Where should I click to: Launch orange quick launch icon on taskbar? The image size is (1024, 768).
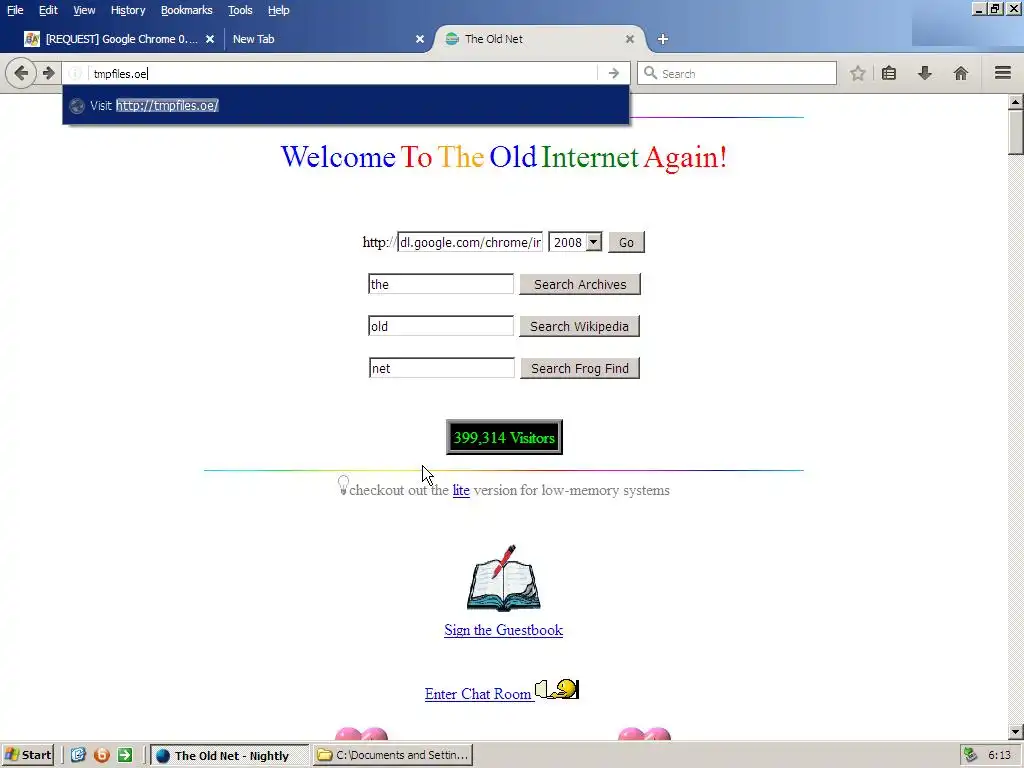coord(102,756)
